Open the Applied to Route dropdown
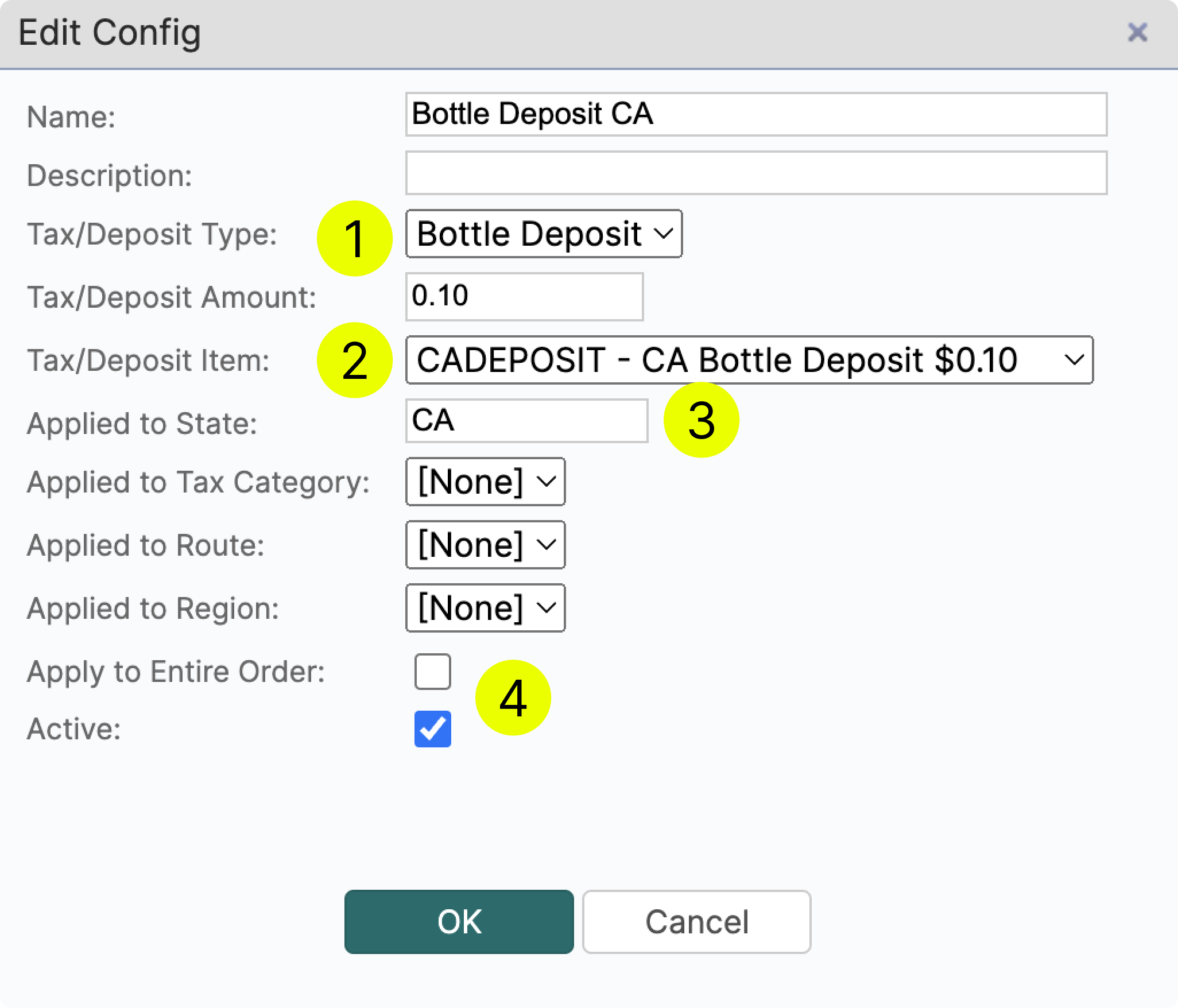Screen dimensions: 1178x1008 (485, 545)
